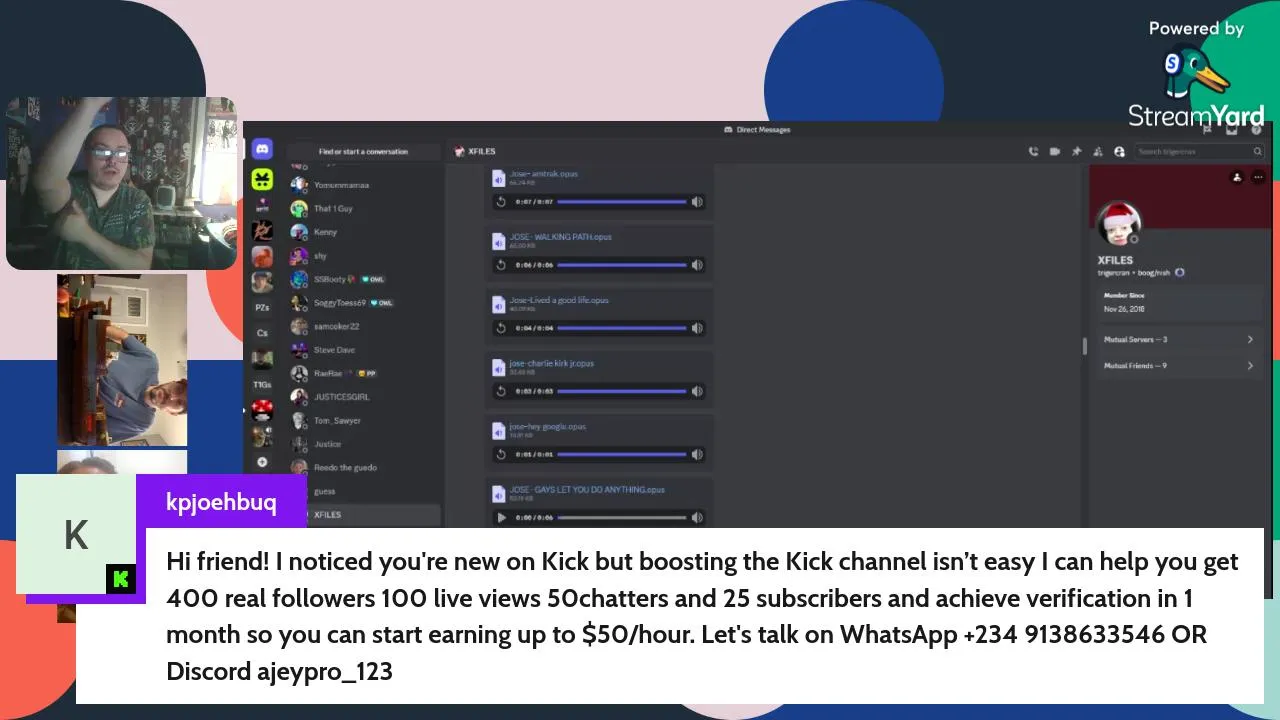The width and height of the screenshot is (1280, 720).
Task: Start voice call with XFILES
Action: pos(1033,152)
